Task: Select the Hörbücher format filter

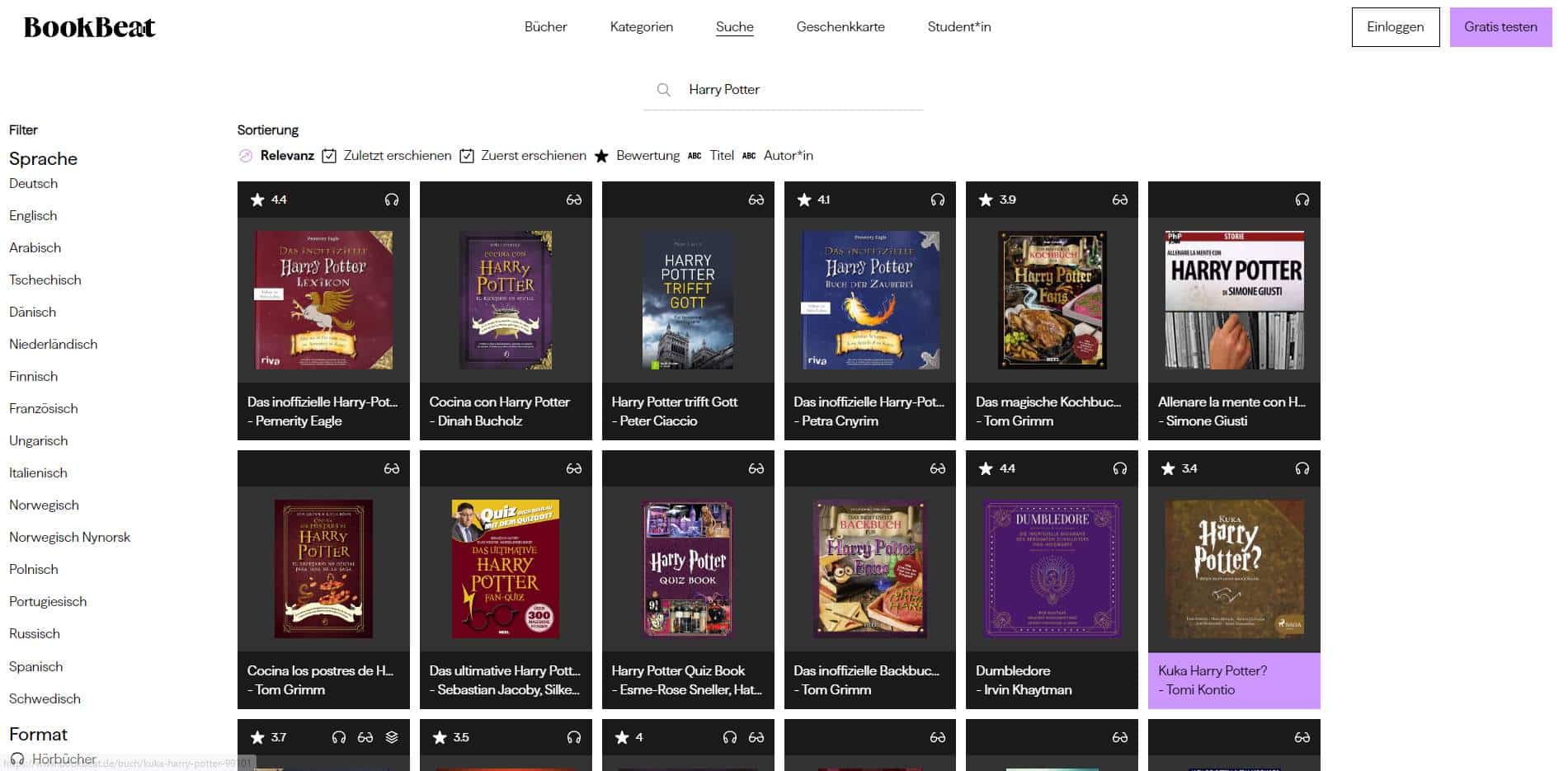Action: 64,759
